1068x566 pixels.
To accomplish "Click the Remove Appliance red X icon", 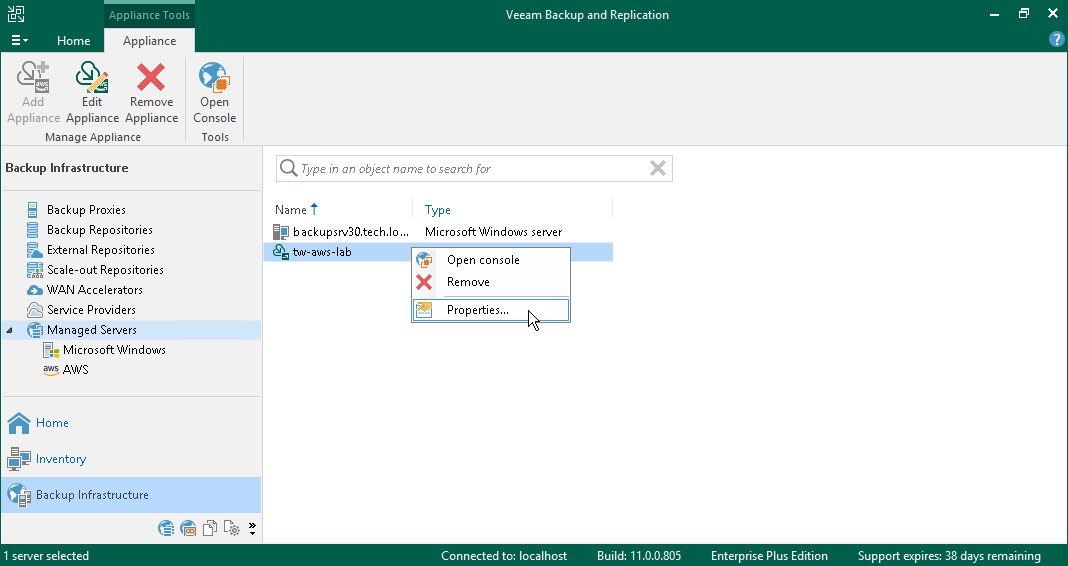I will click(x=151, y=78).
